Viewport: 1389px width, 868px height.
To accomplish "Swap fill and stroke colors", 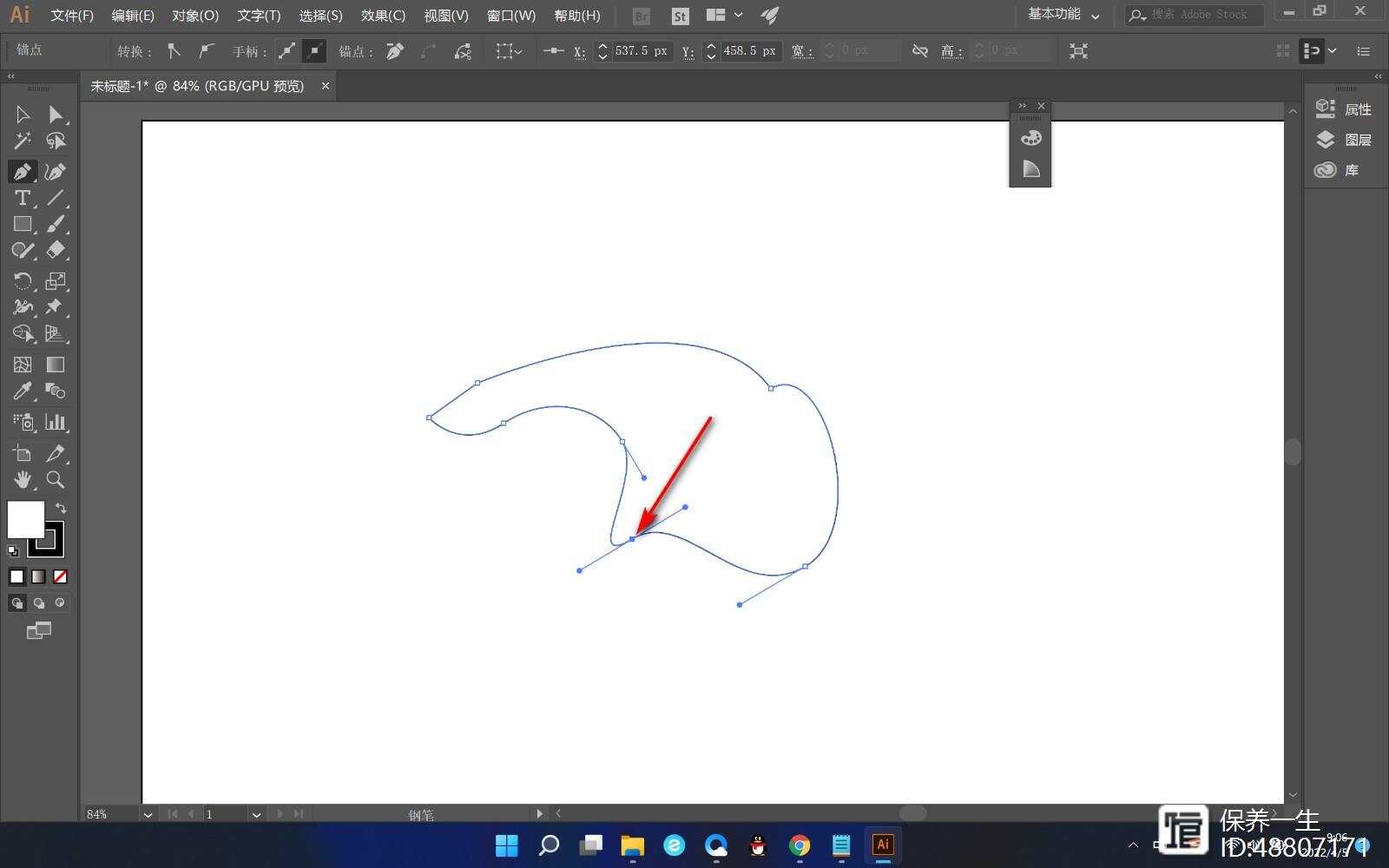I will 61,508.
